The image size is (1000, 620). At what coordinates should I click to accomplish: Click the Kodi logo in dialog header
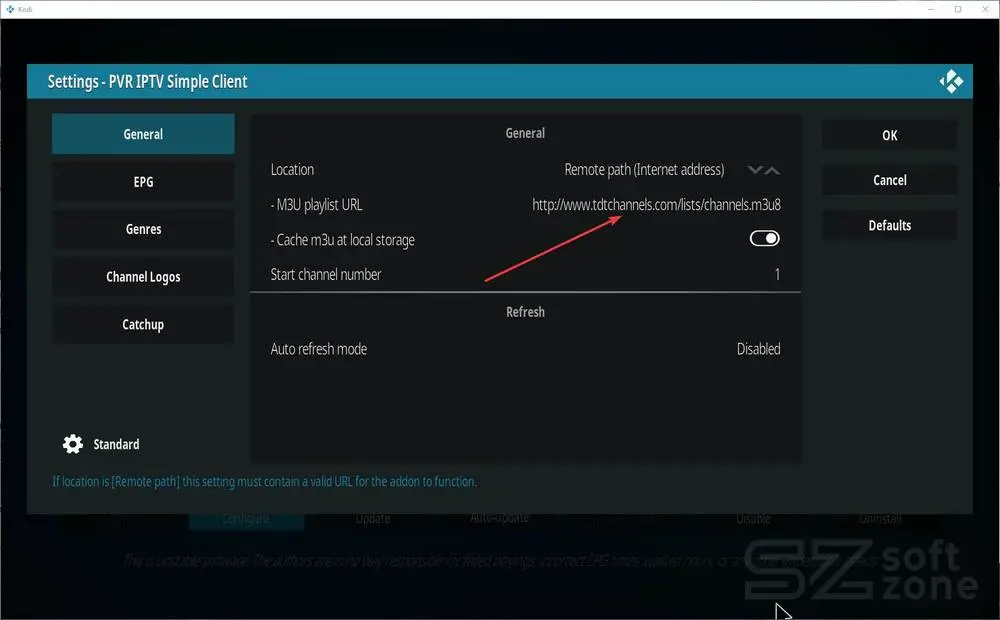click(x=951, y=82)
